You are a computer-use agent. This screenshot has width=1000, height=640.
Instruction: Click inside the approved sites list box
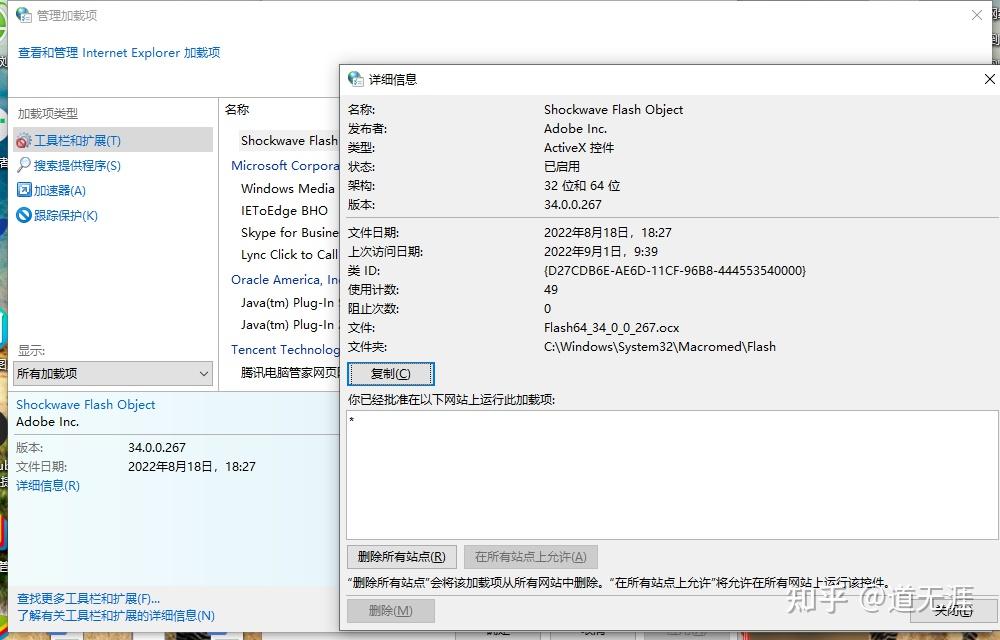pyautogui.click(x=672, y=475)
